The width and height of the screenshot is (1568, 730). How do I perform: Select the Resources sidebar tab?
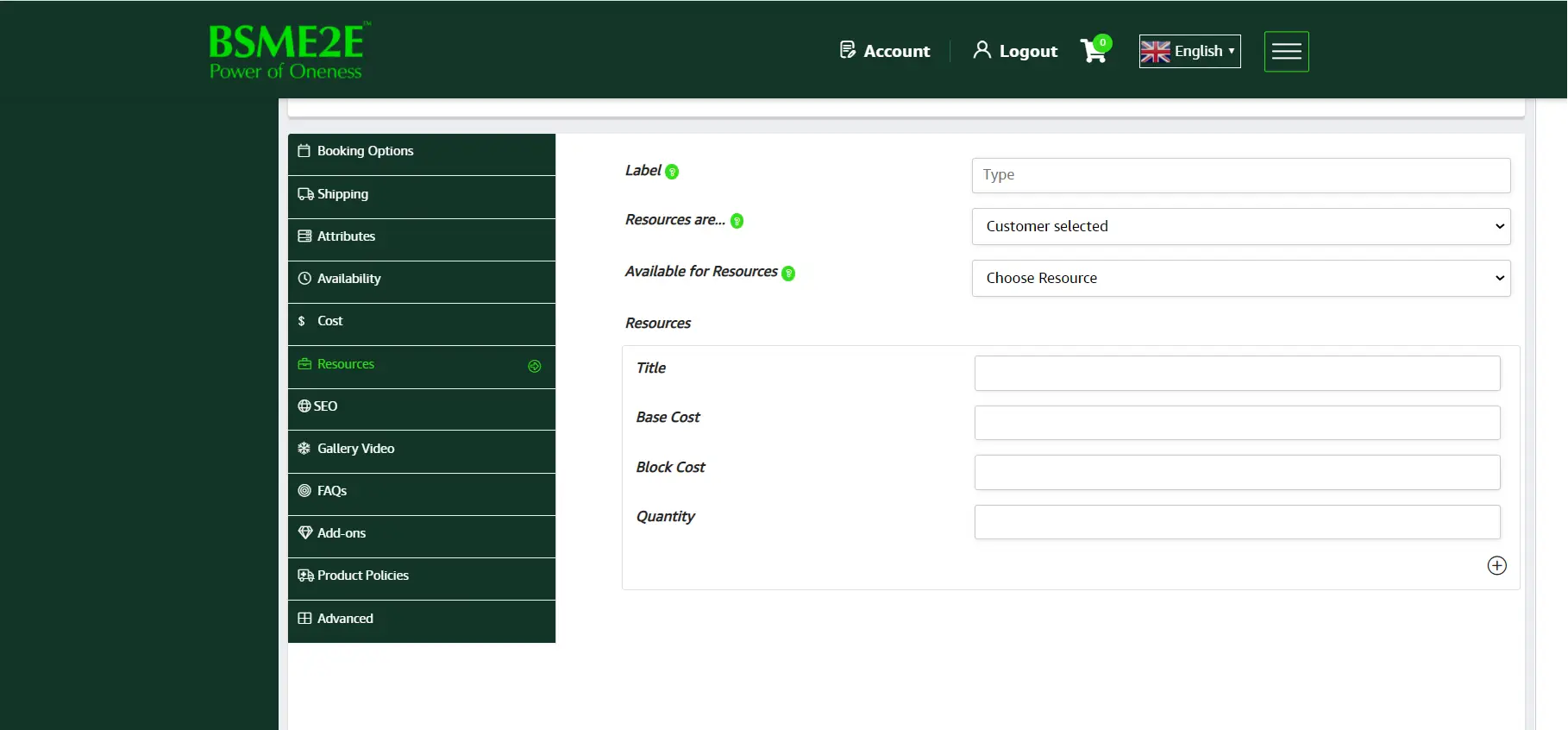[422, 367]
